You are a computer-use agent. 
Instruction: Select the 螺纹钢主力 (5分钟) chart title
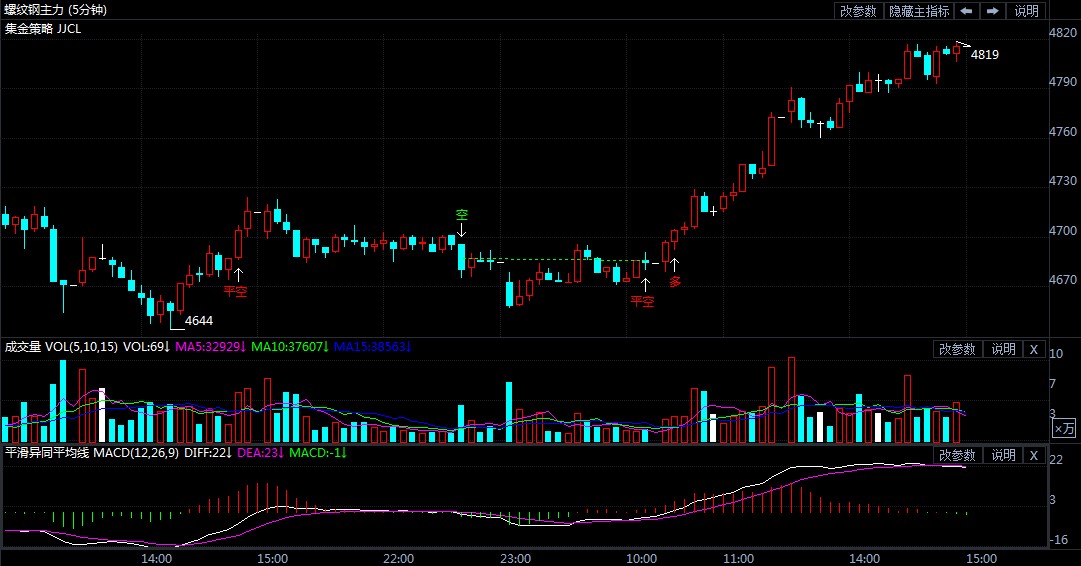coord(56,10)
